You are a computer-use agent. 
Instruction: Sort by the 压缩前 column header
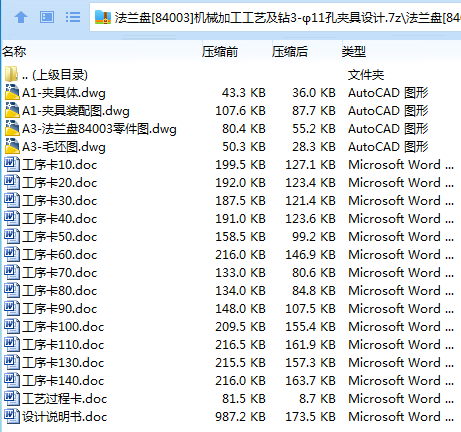220,52
